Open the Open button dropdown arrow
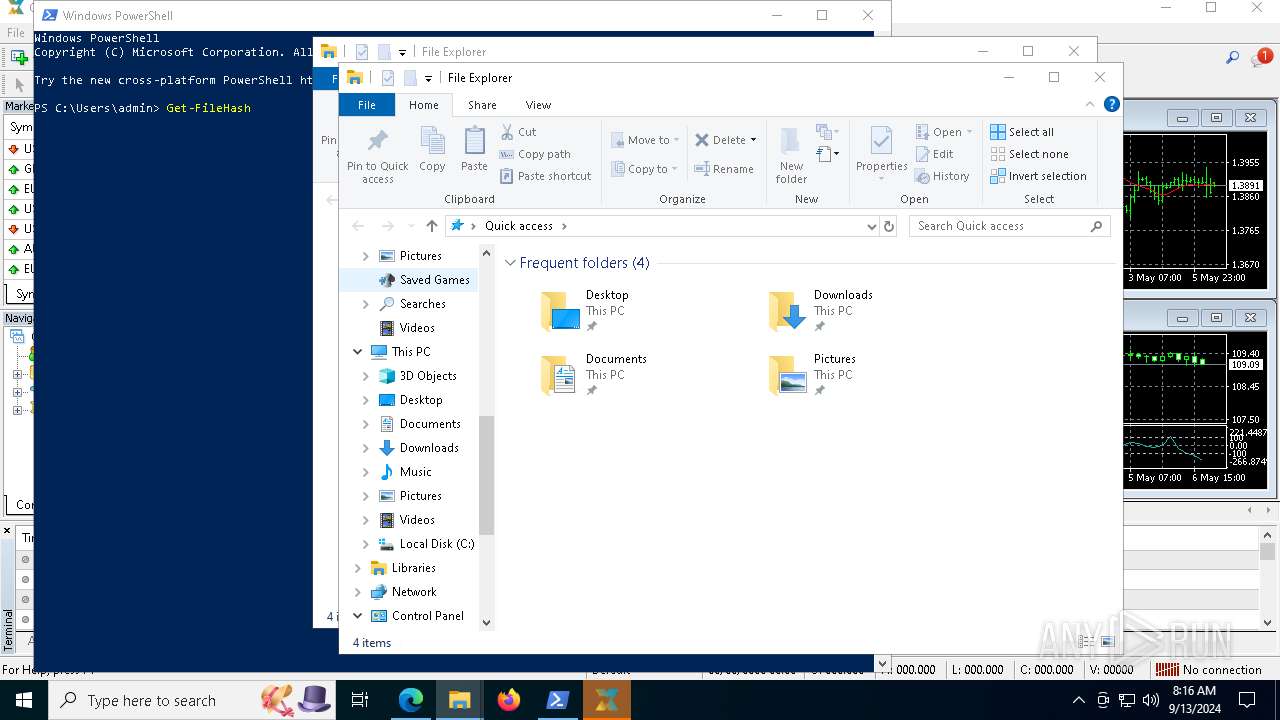This screenshot has height=720, width=1280. 969,132
